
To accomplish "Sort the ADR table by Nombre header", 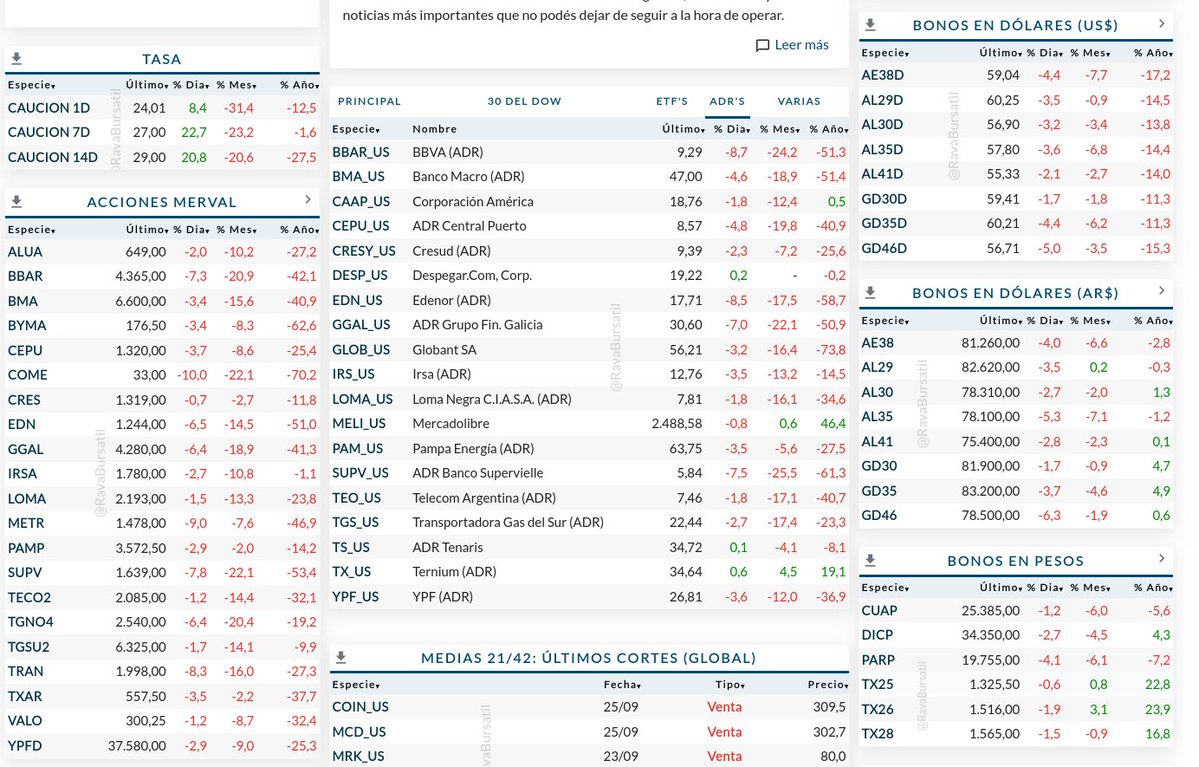I will tap(434, 129).
